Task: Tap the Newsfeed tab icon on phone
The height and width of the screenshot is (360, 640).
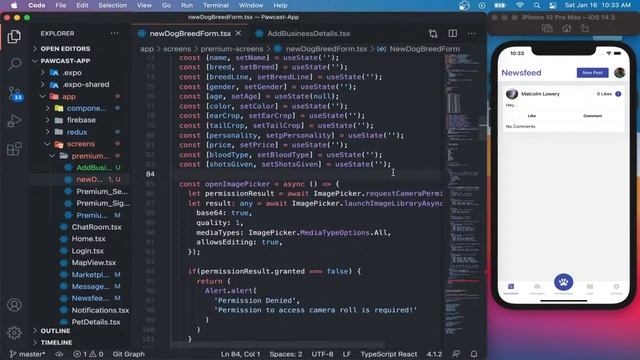Action: click(x=511, y=288)
